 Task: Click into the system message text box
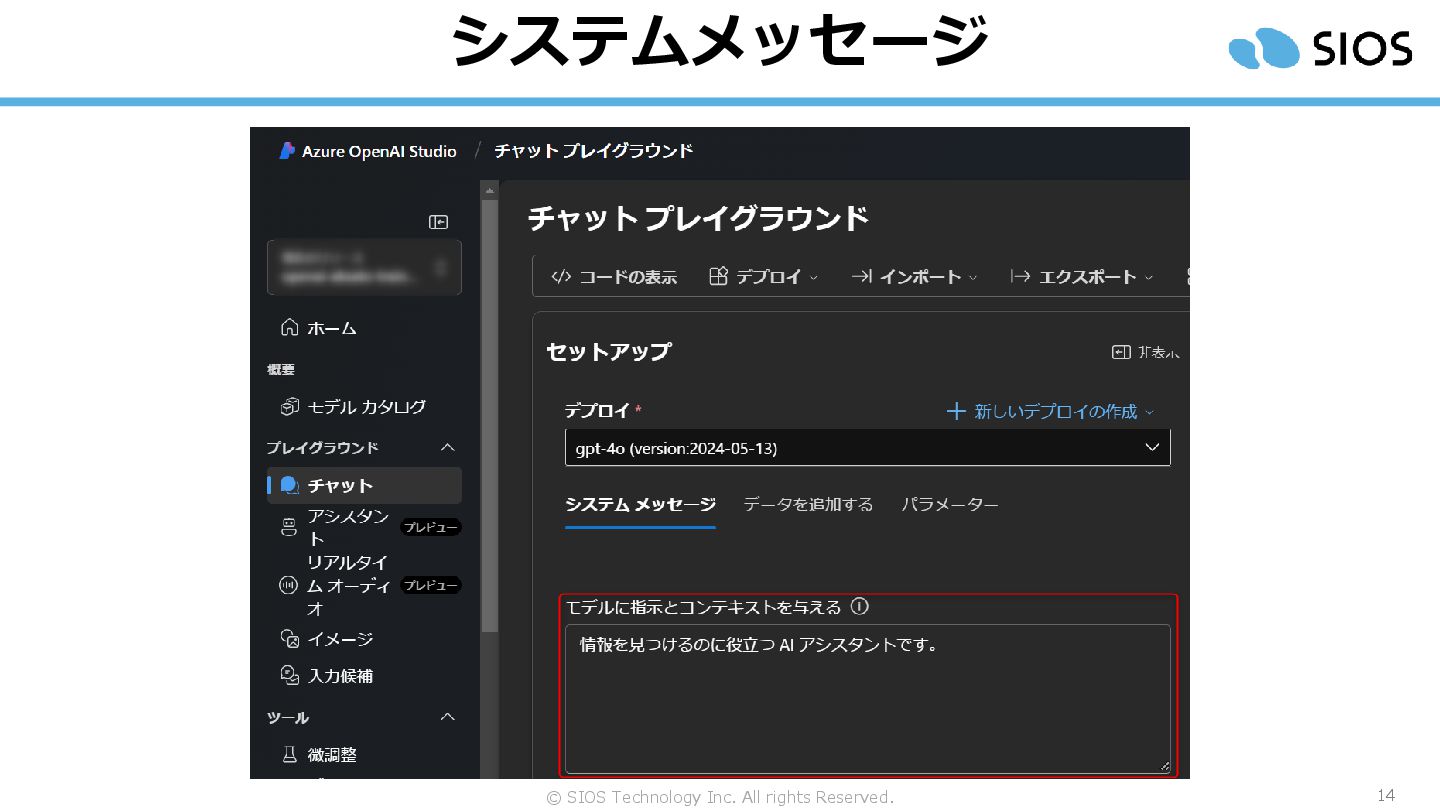pos(867,698)
